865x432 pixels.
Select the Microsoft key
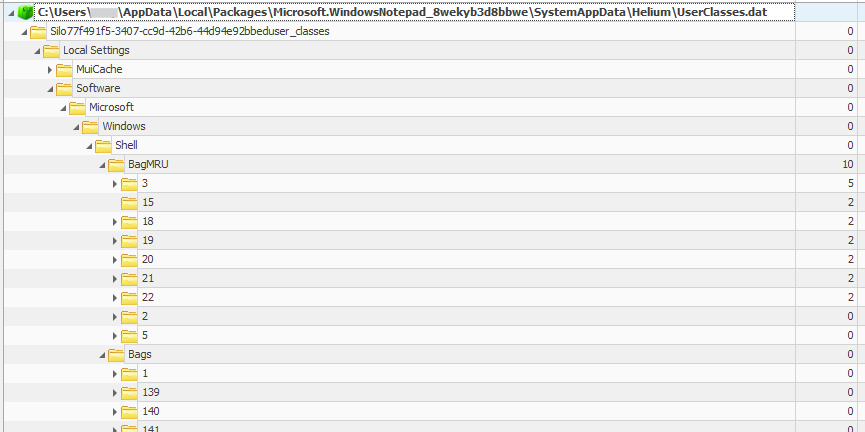(111, 107)
